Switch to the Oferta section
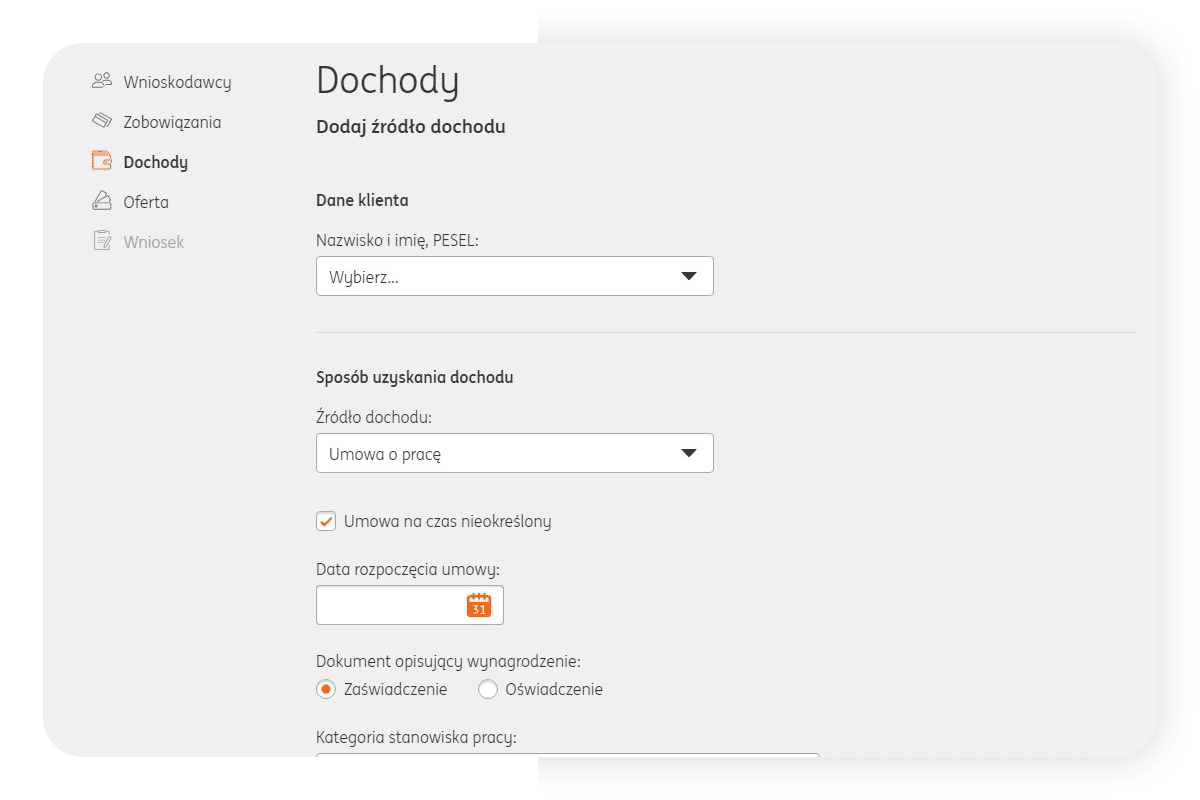Image resolution: width=1200 pixels, height=800 pixels. 146,202
